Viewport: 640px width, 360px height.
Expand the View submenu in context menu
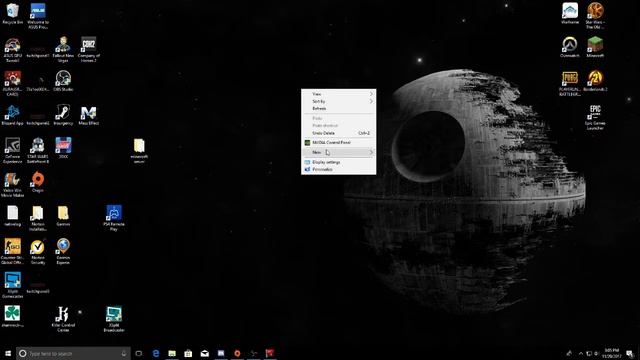coord(338,94)
